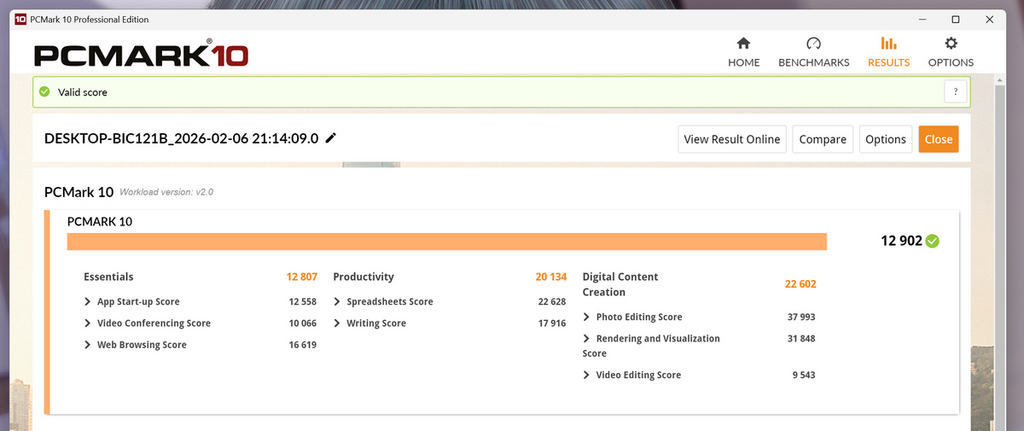
Task: Click the Productivity score 20 134
Action: (x=551, y=277)
